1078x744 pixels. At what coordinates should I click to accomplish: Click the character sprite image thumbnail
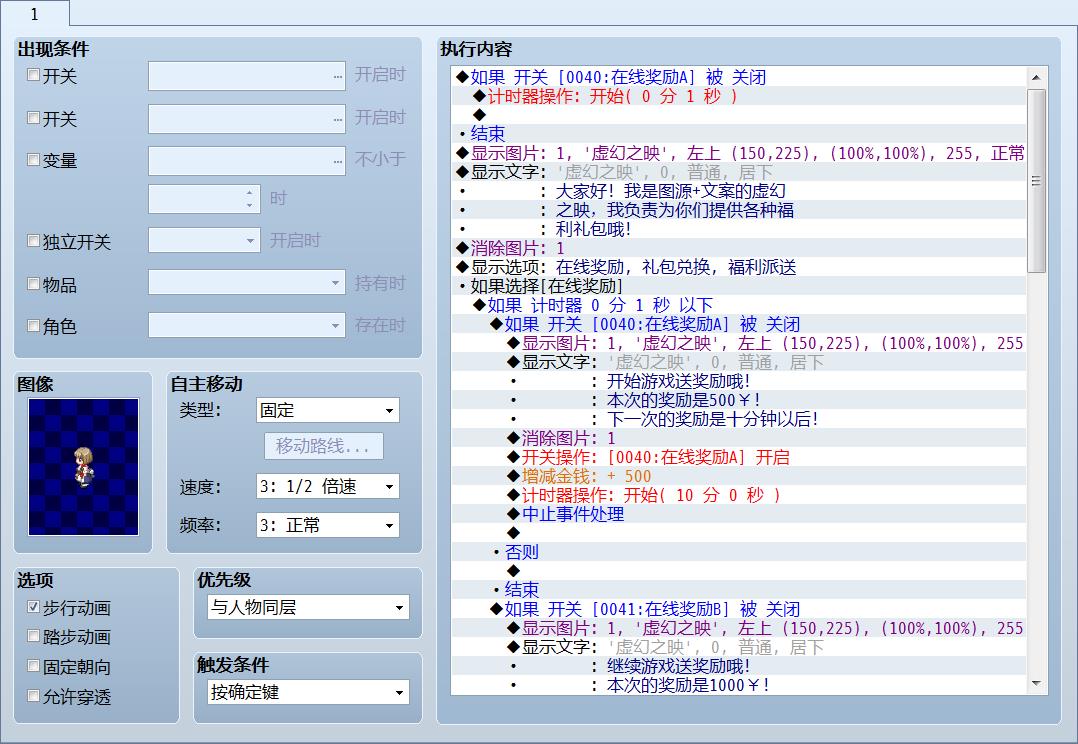(83, 467)
